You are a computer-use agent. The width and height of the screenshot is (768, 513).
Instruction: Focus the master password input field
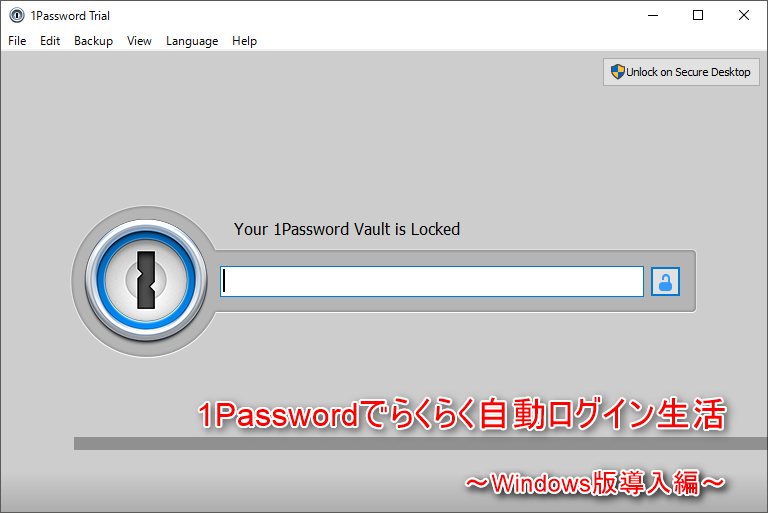tap(432, 282)
